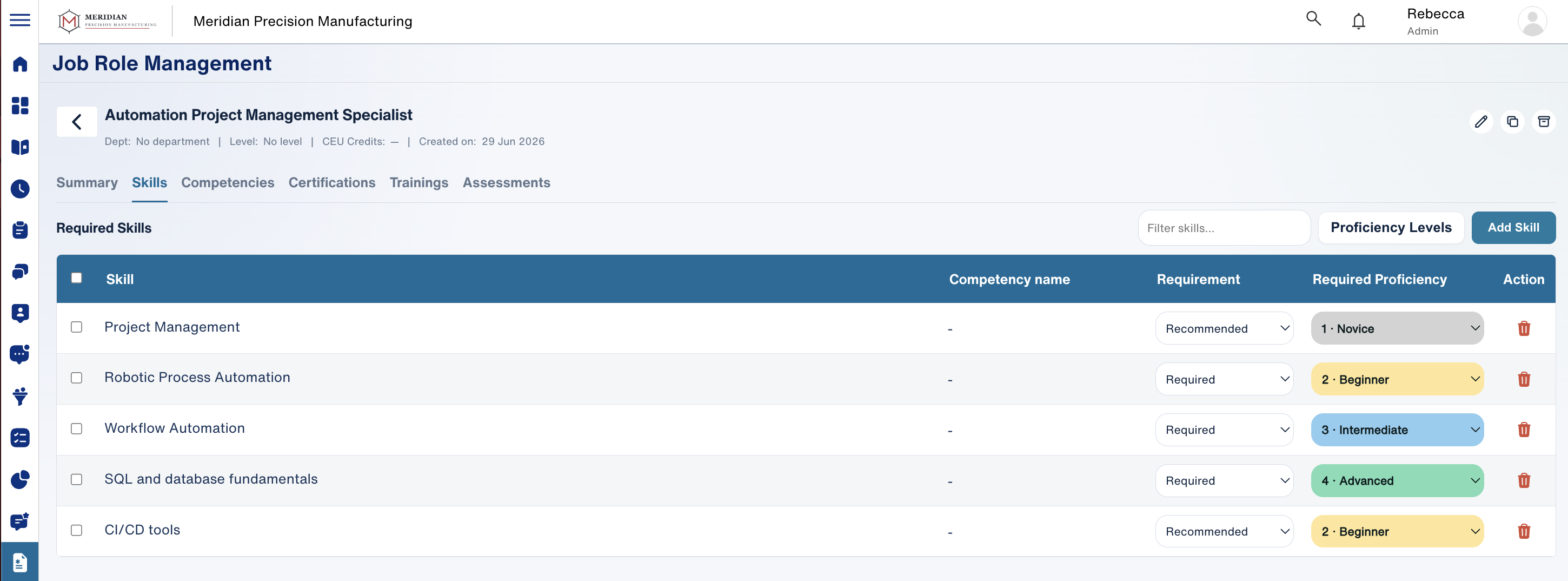Delete the Project Management skill row
The height and width of the screenshot is (581, 1568).
(1524, 328)
